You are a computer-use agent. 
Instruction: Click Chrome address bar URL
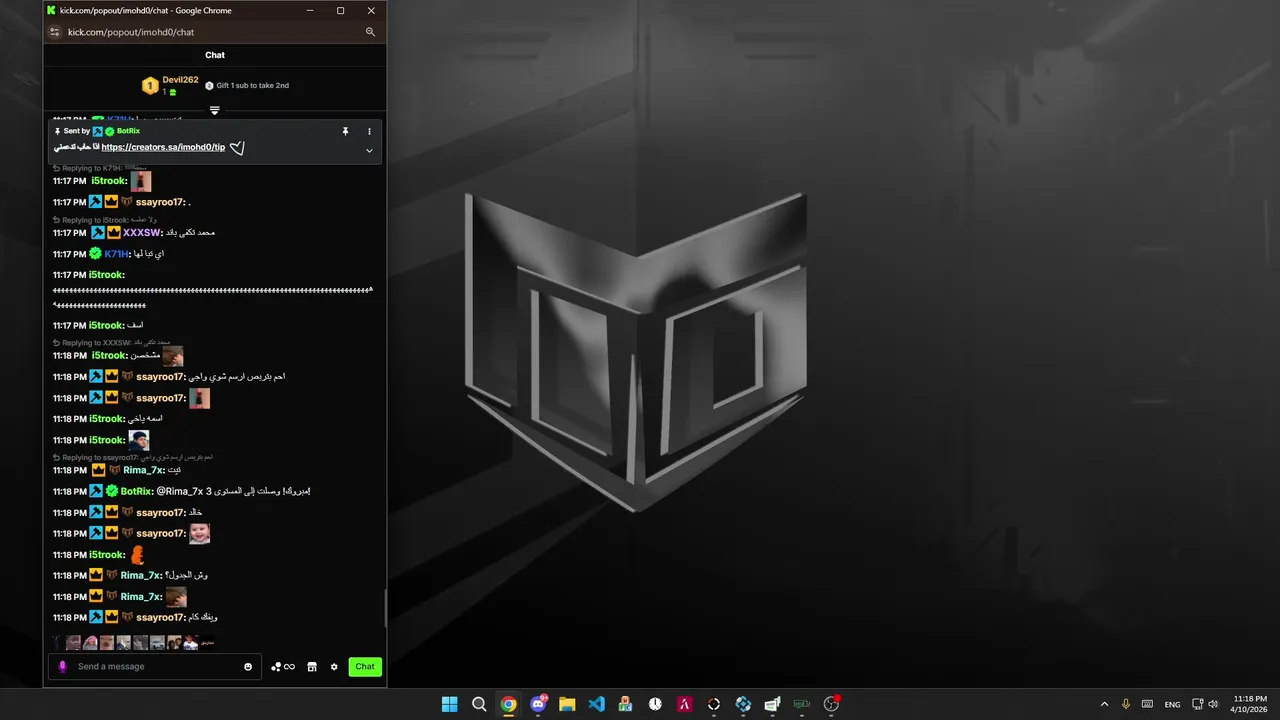click(x=131, y=32)
